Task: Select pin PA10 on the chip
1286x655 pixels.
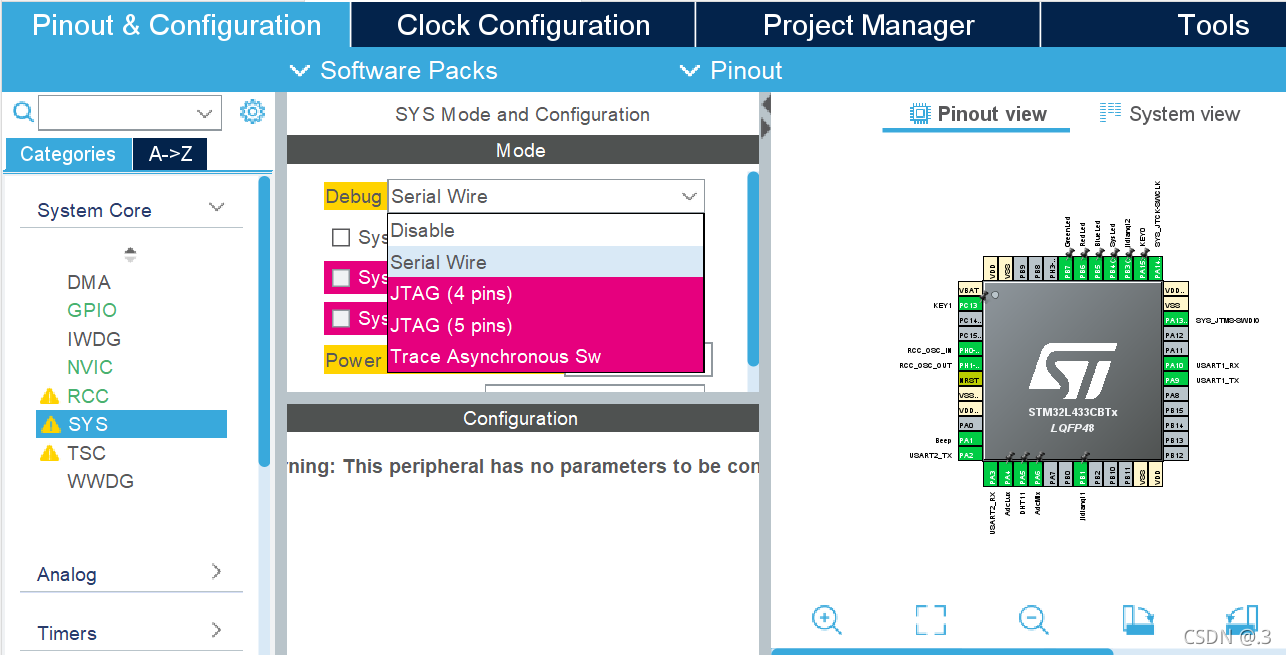Action: [x=1175, y=365]
